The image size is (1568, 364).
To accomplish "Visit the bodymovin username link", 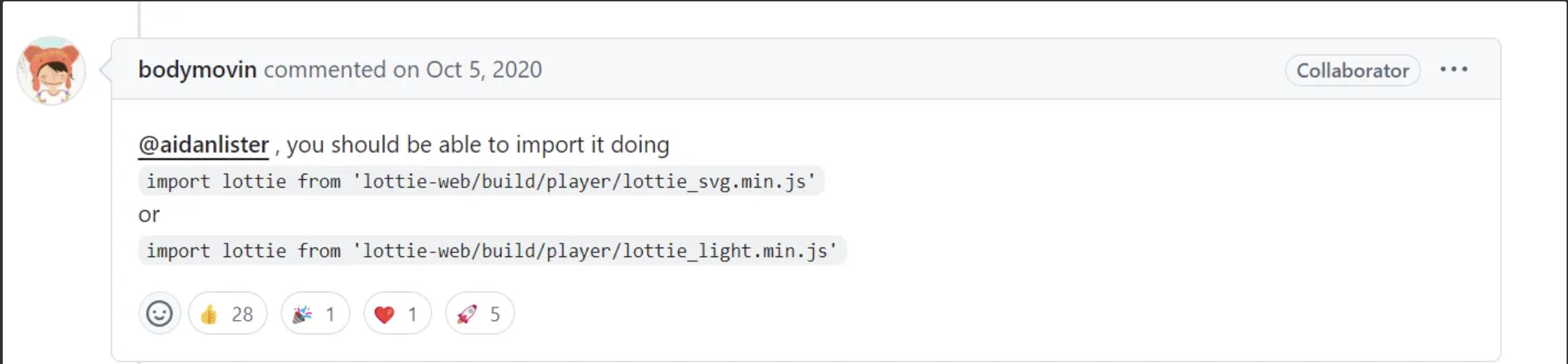I will pos(197,70).
